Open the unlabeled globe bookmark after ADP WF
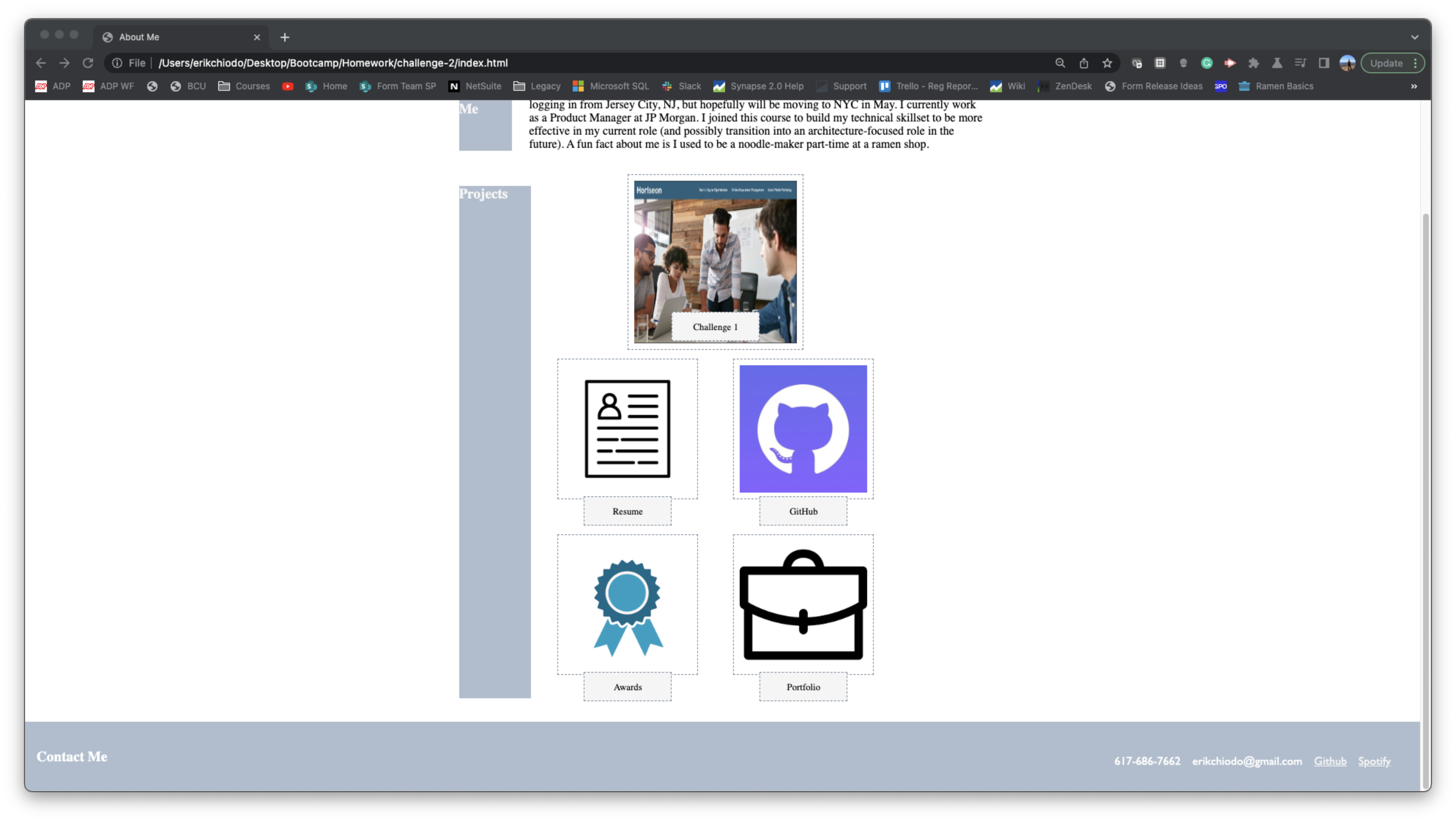Screen dimensions: 1456x822 (x=152, y=86)
